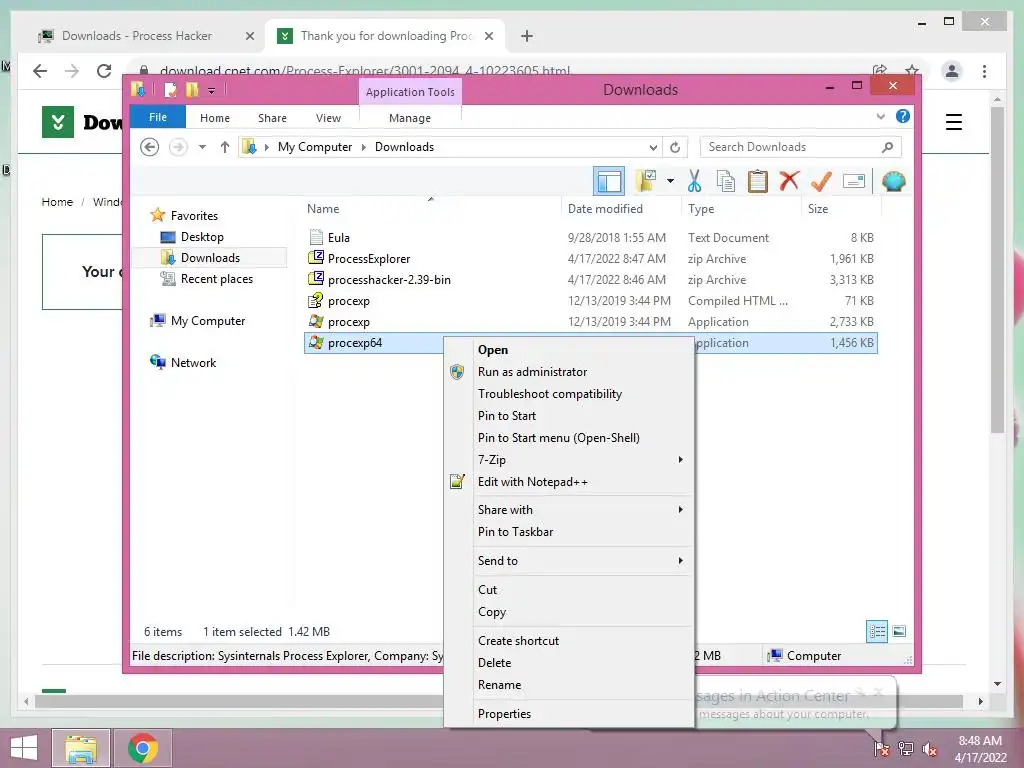Select the ProcessExplorer zip archive

[x=369, y=259]
